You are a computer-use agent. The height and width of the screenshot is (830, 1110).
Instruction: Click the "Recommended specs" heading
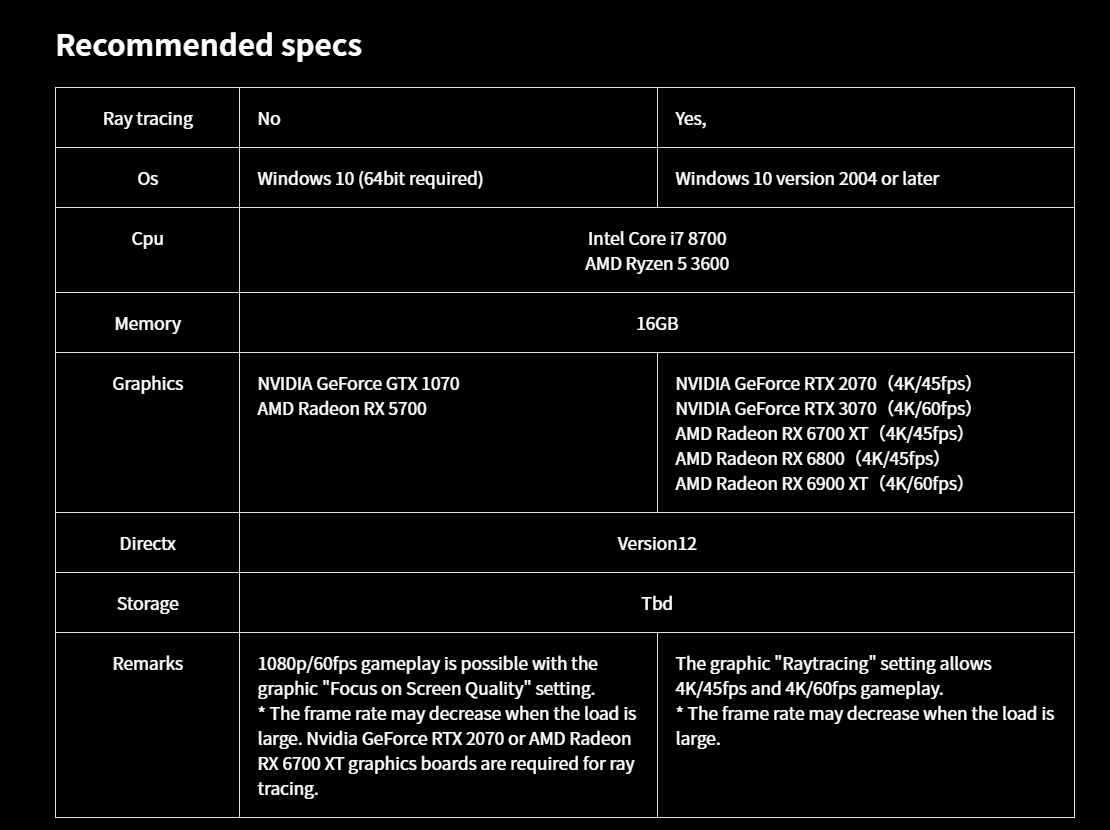click(x=208, y=45)
